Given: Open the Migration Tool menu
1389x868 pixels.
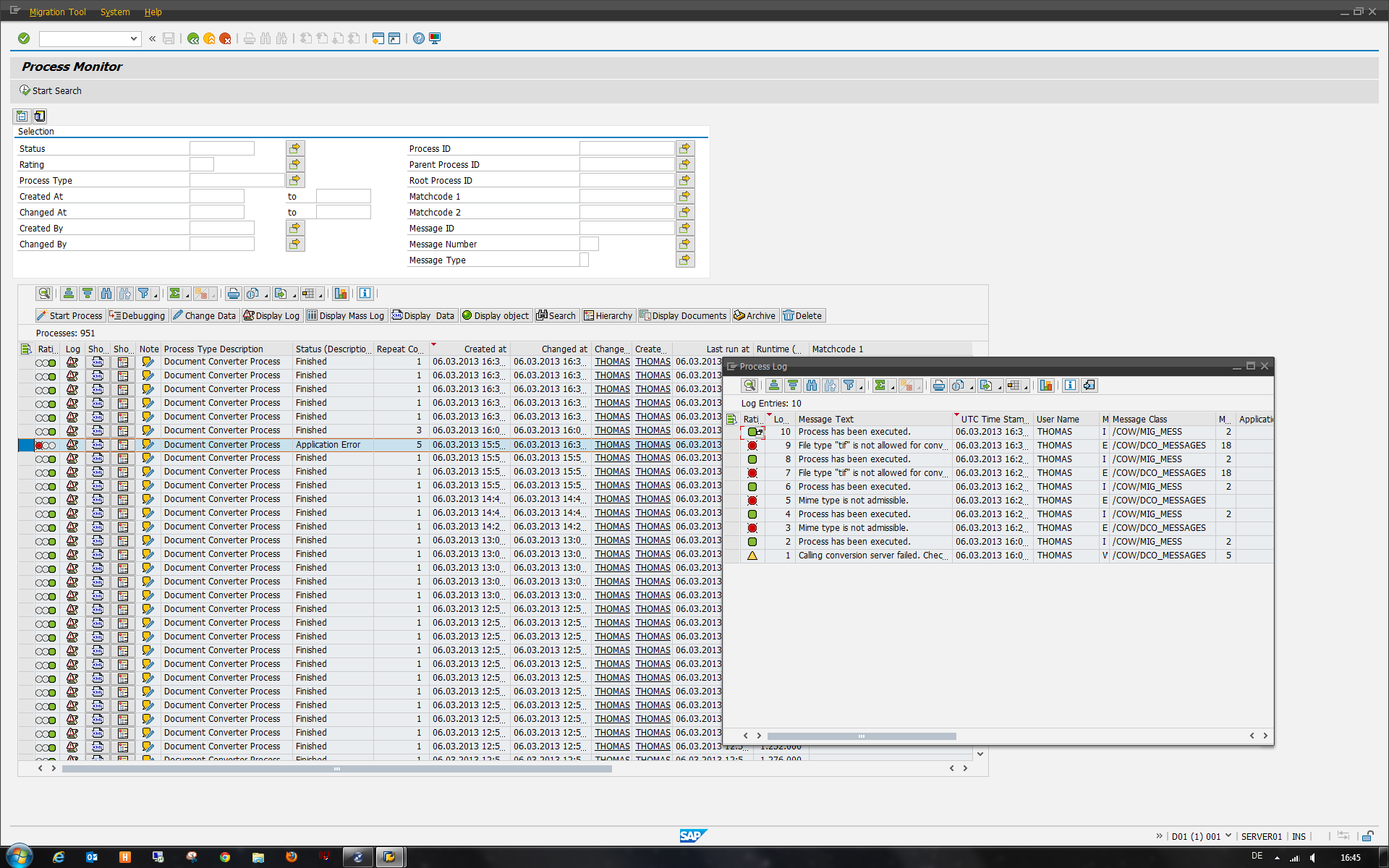Looking at the screenshot, I should tap(57, 12).
